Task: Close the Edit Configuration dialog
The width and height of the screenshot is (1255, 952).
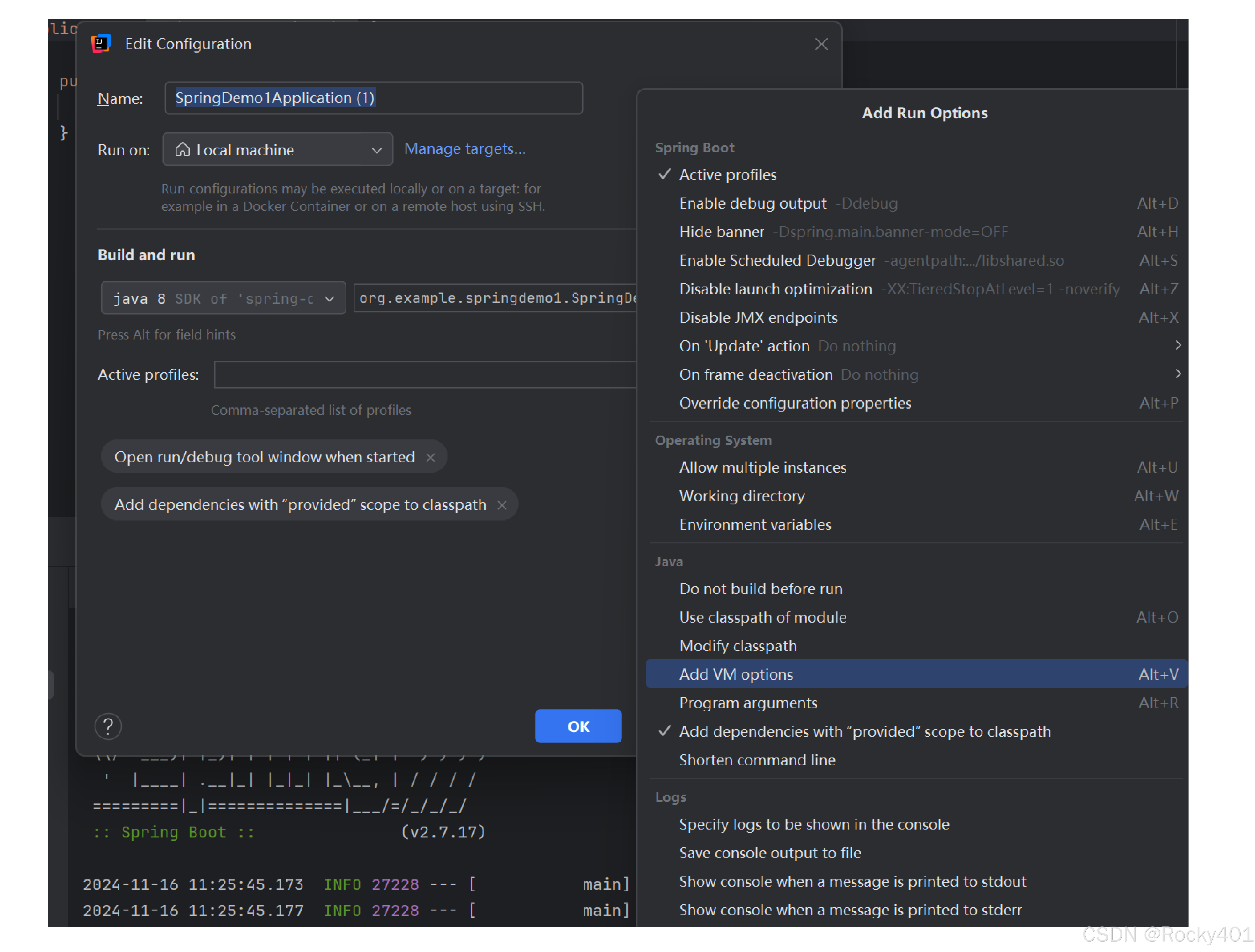Action: tap(821, 44)
